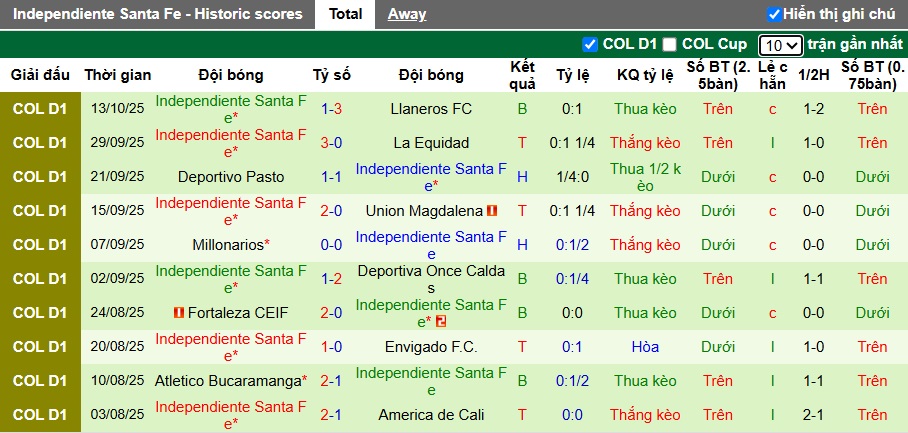The height and width of the screenshot is (433, 908).
Task: Click the red card badge on the 24/08/25 away team
Action: (440, 321)
